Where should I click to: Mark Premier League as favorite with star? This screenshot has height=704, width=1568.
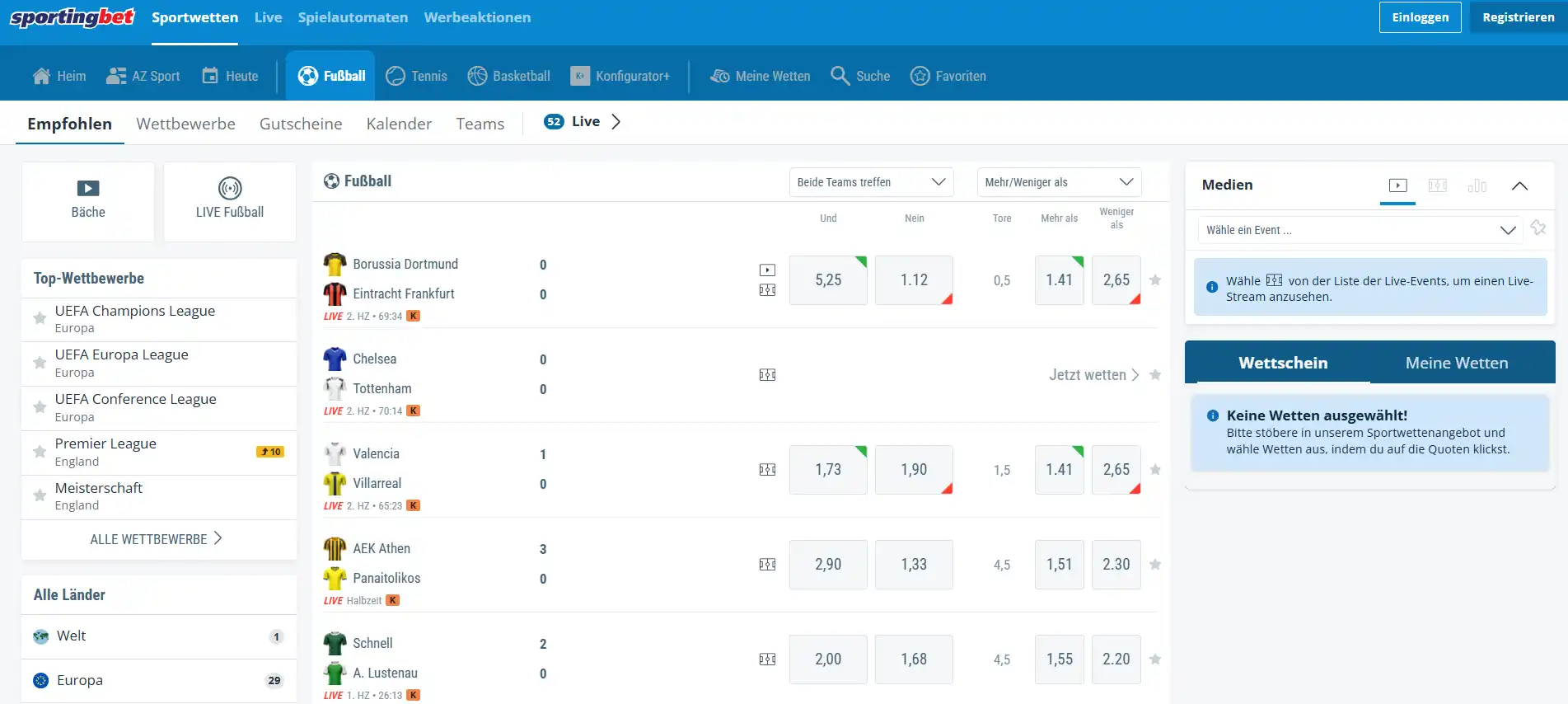[40, 452]
